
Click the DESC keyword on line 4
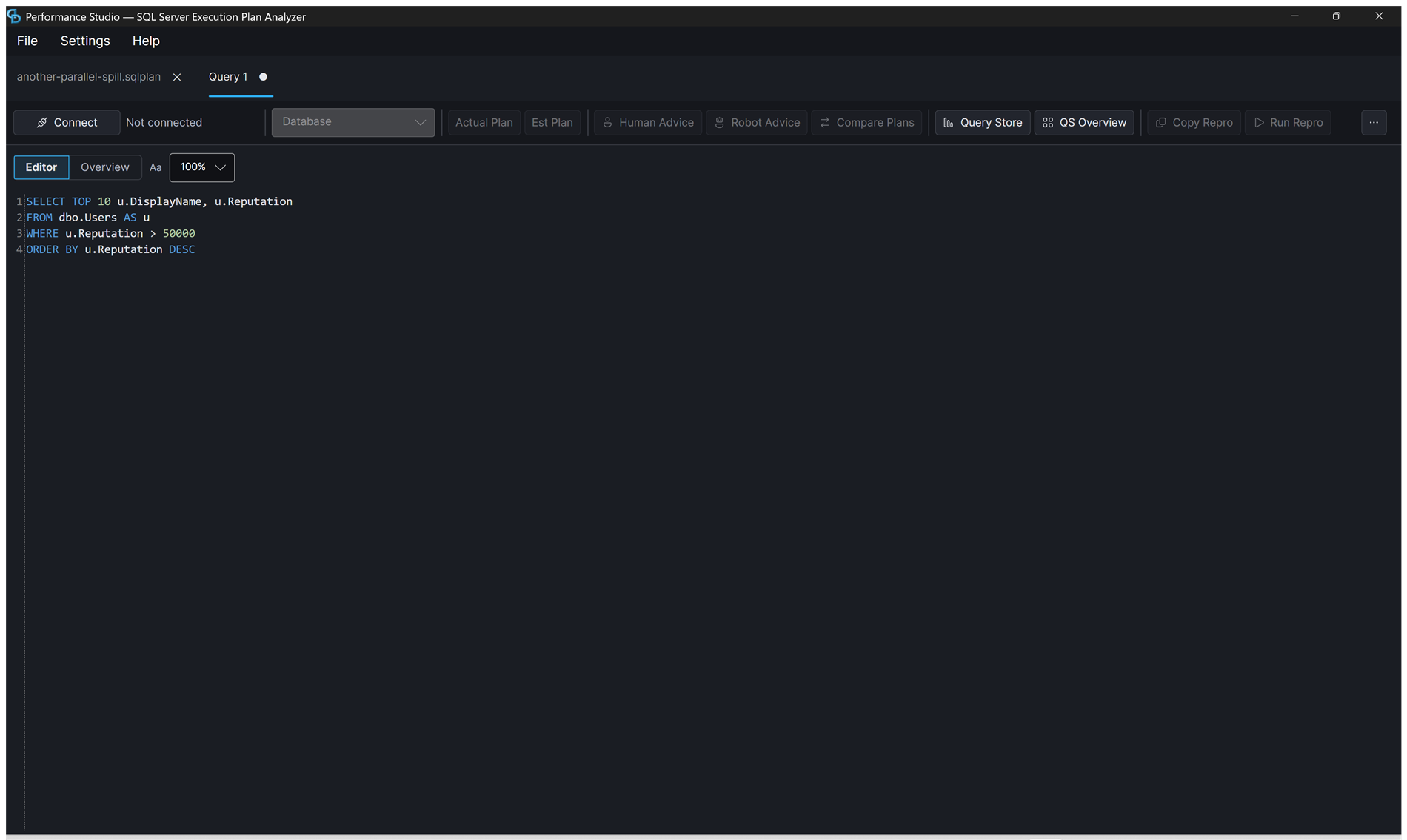tap(182, 249)
